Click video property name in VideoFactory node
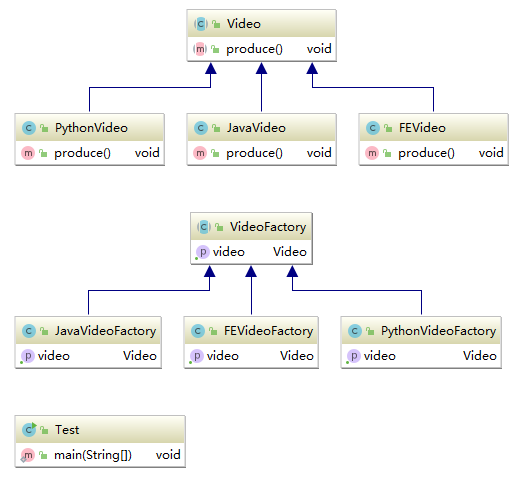The height and width of the screenshot is (480, 526). coord(229,252)
